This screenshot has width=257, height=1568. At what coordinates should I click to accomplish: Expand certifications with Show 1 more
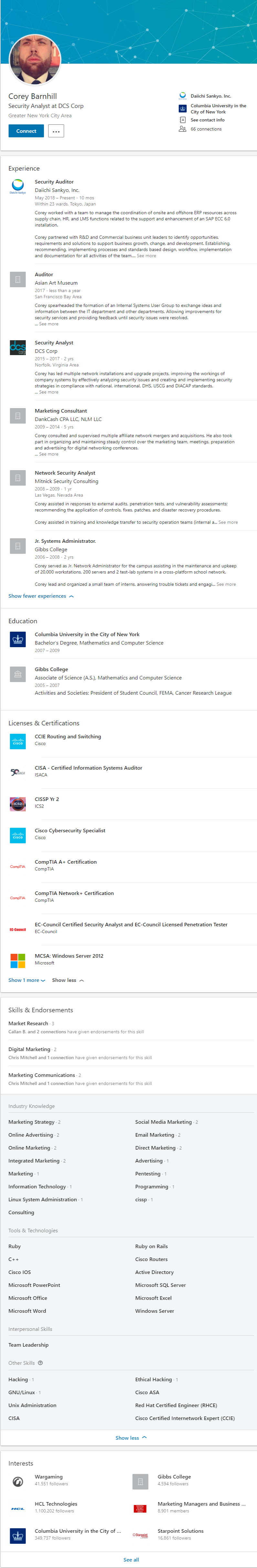tap(27, 980)
